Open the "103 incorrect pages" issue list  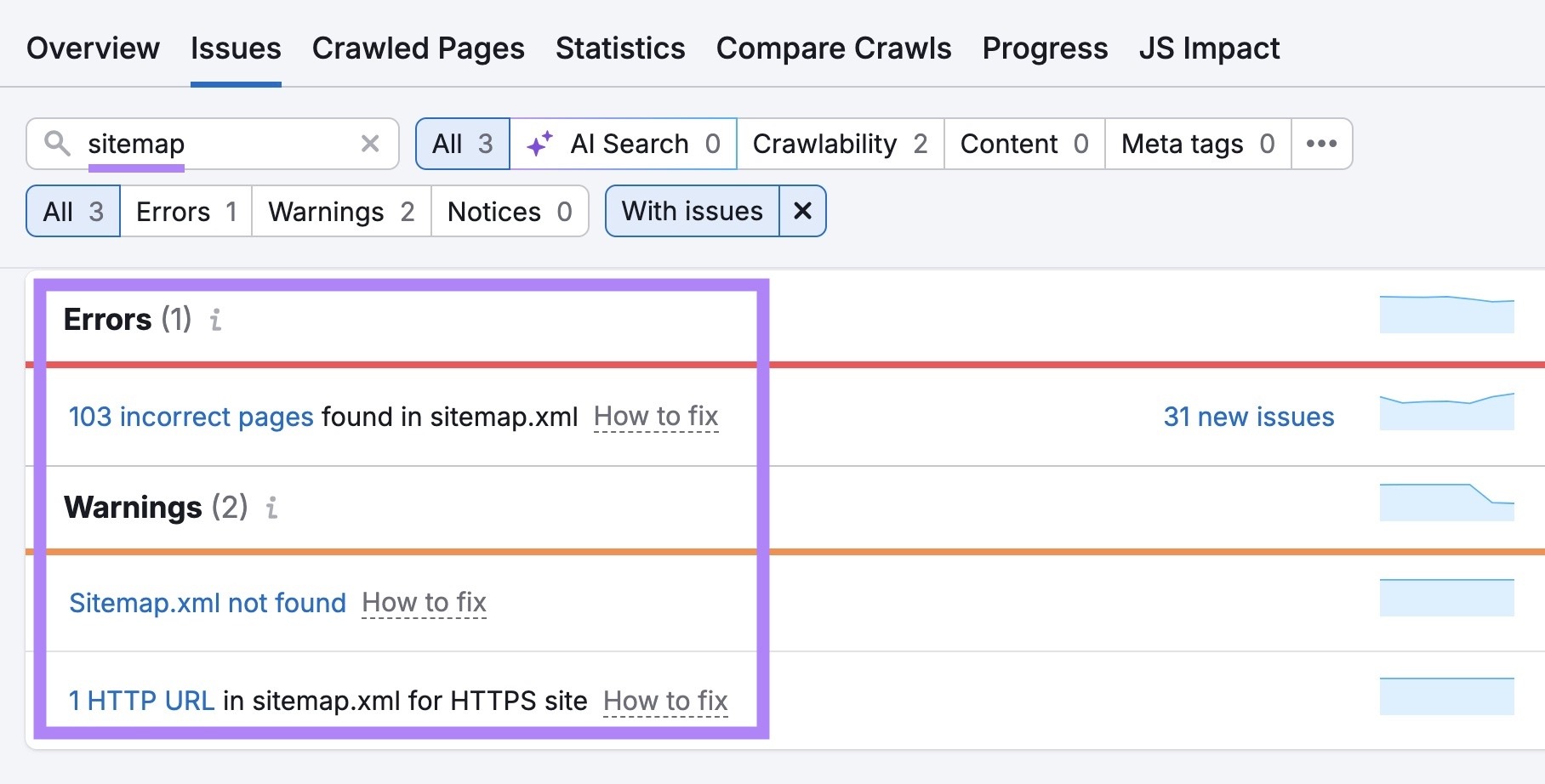(190, 416)
